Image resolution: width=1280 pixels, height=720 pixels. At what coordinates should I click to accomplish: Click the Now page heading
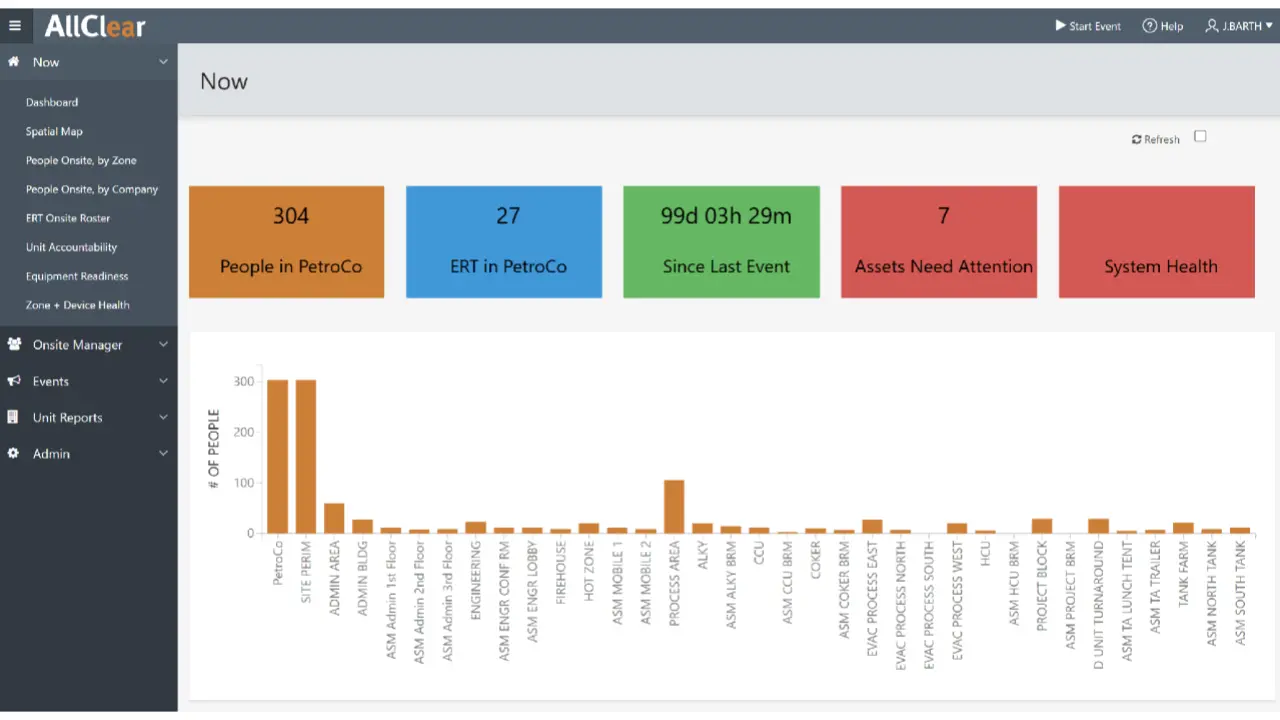tap(224, 82)
